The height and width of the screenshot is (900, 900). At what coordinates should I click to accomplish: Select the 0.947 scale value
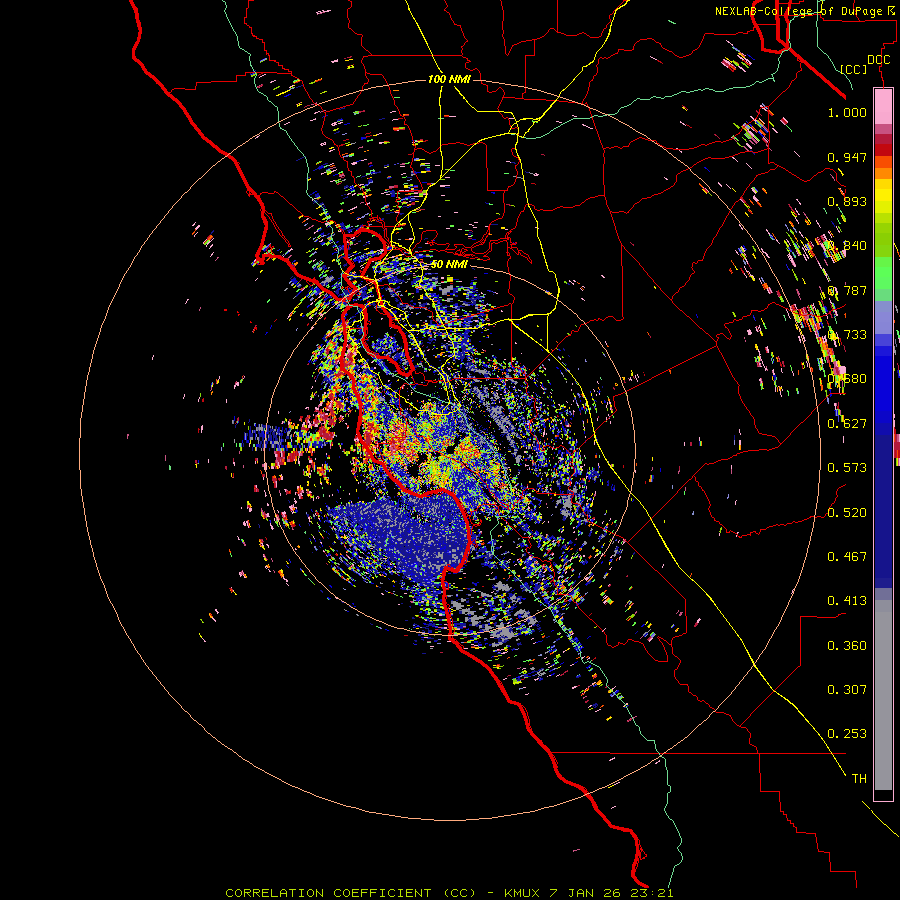[847, 157]
